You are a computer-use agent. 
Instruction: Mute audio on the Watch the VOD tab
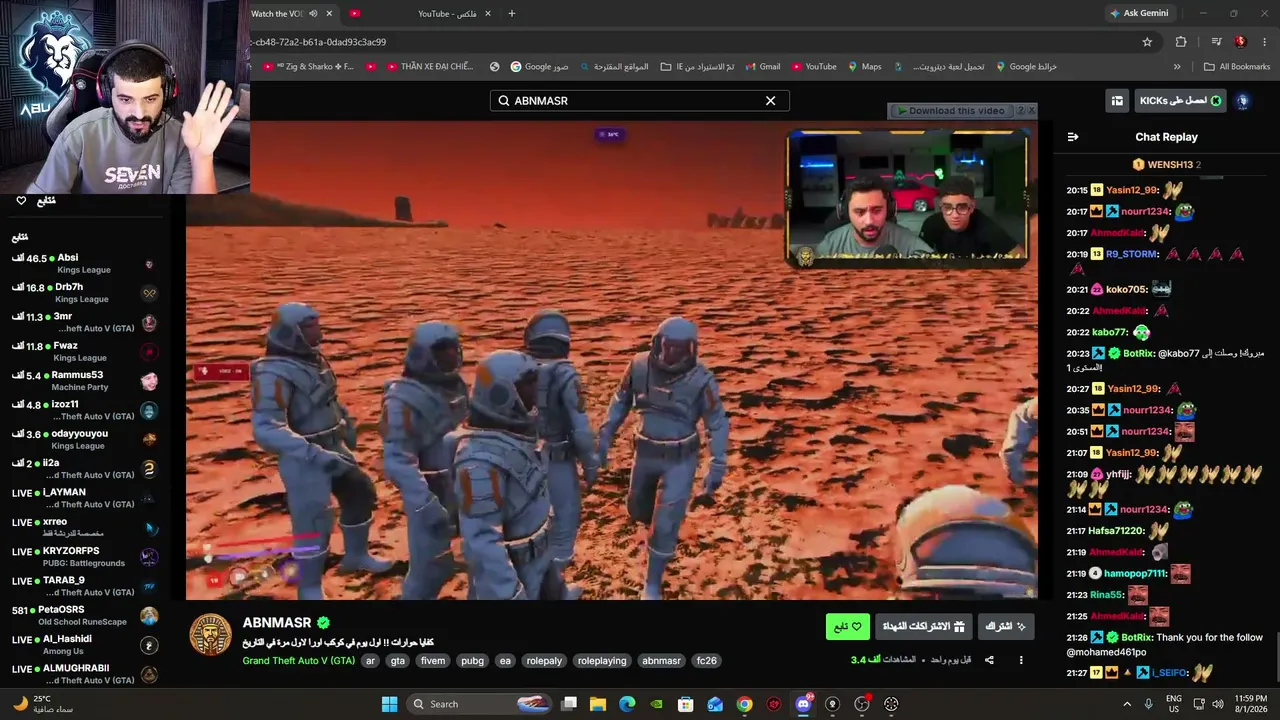[x=313, y=13]
